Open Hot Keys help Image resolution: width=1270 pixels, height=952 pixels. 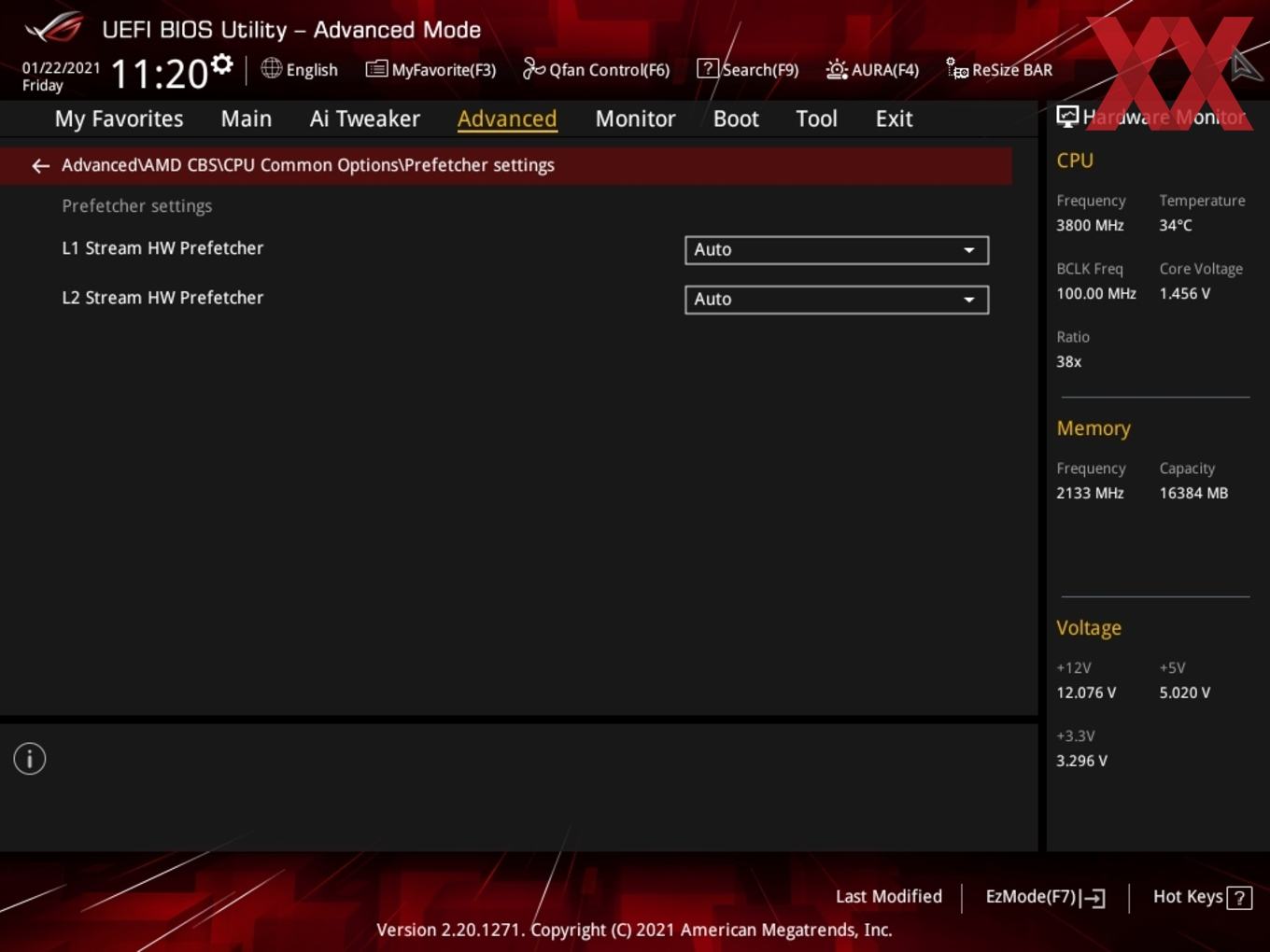coord(1202,897)
